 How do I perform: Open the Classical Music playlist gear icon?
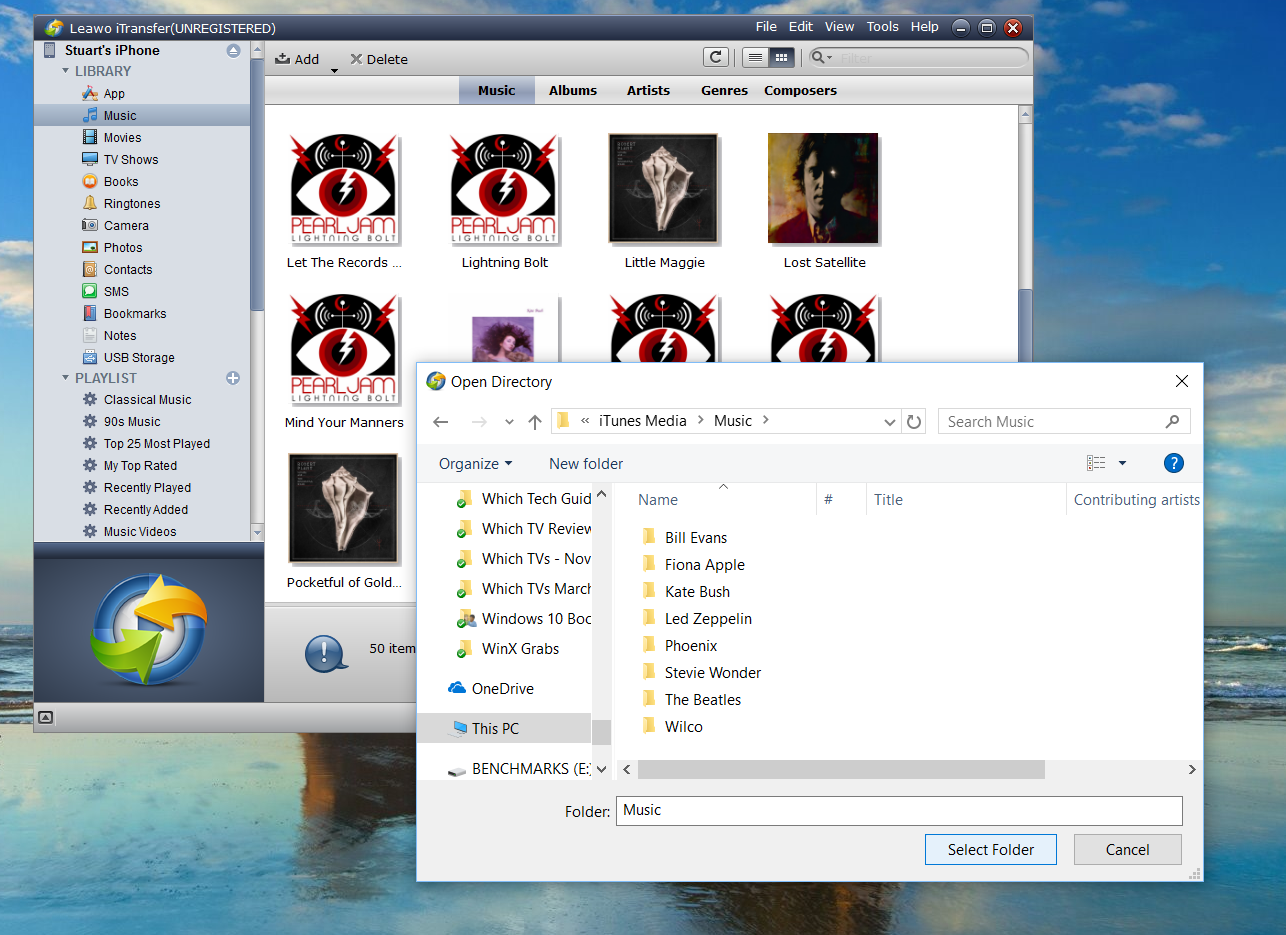89,399
